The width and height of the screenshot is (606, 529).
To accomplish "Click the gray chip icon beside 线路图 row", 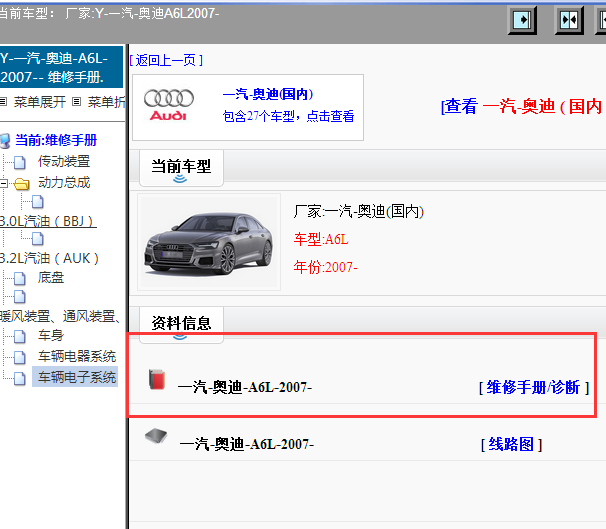I will click(x=156, y=437).
